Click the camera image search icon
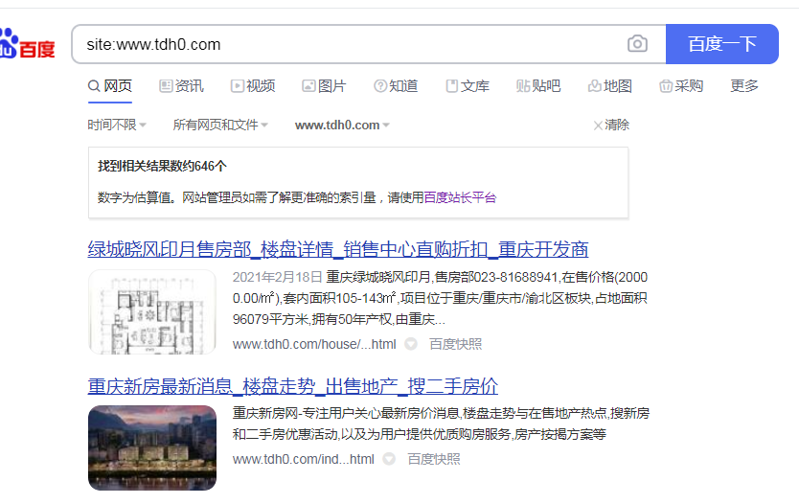The height and width of the screenshot is (504, 799). click(x=637, y=44)
